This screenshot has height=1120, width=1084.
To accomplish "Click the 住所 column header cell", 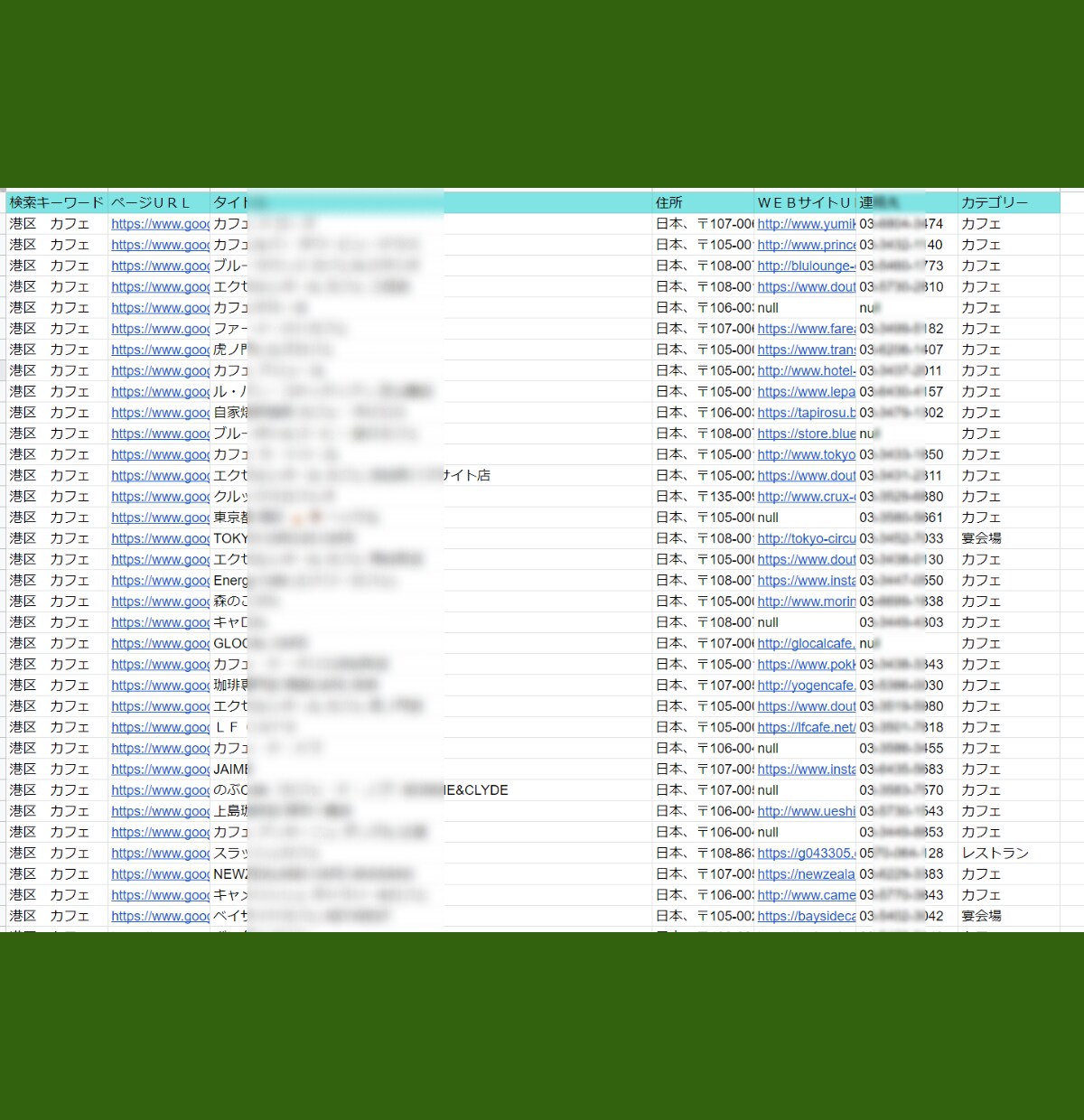I will [x=704, y=202].
